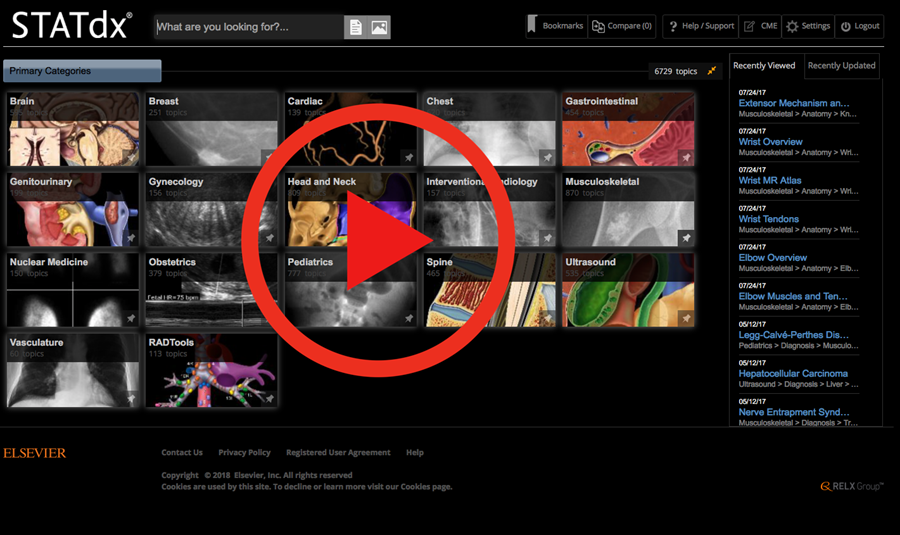Play the video overlay
The height and width of the screenshot is (535, 900).
(x=378, y=241)
